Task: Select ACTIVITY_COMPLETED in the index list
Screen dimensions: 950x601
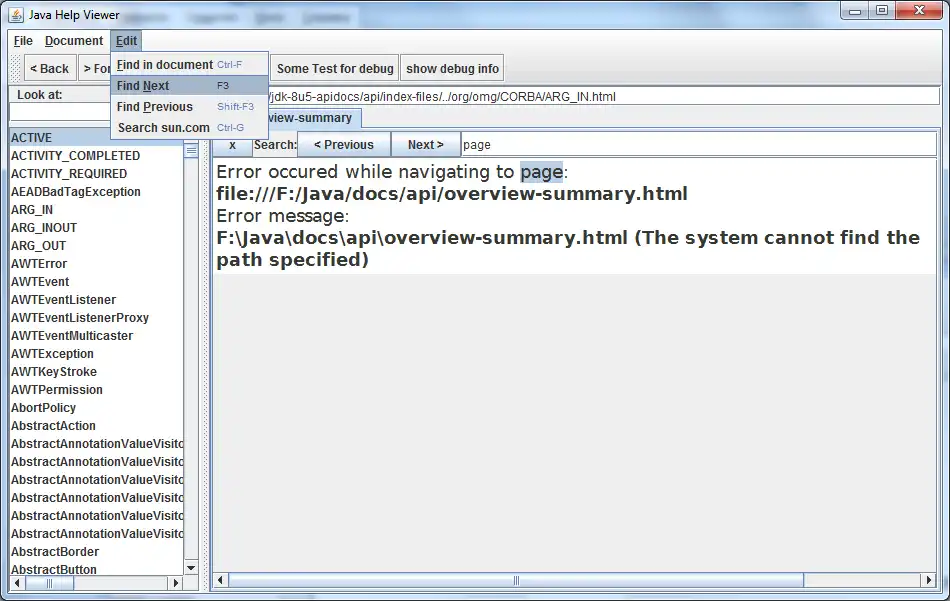Action: pos(97,156)
